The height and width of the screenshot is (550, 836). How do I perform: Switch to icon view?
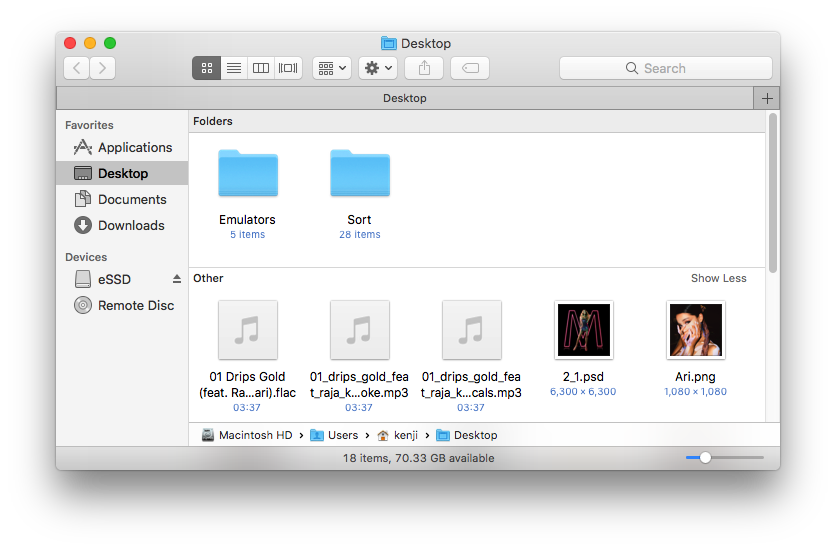coord(207,68)
